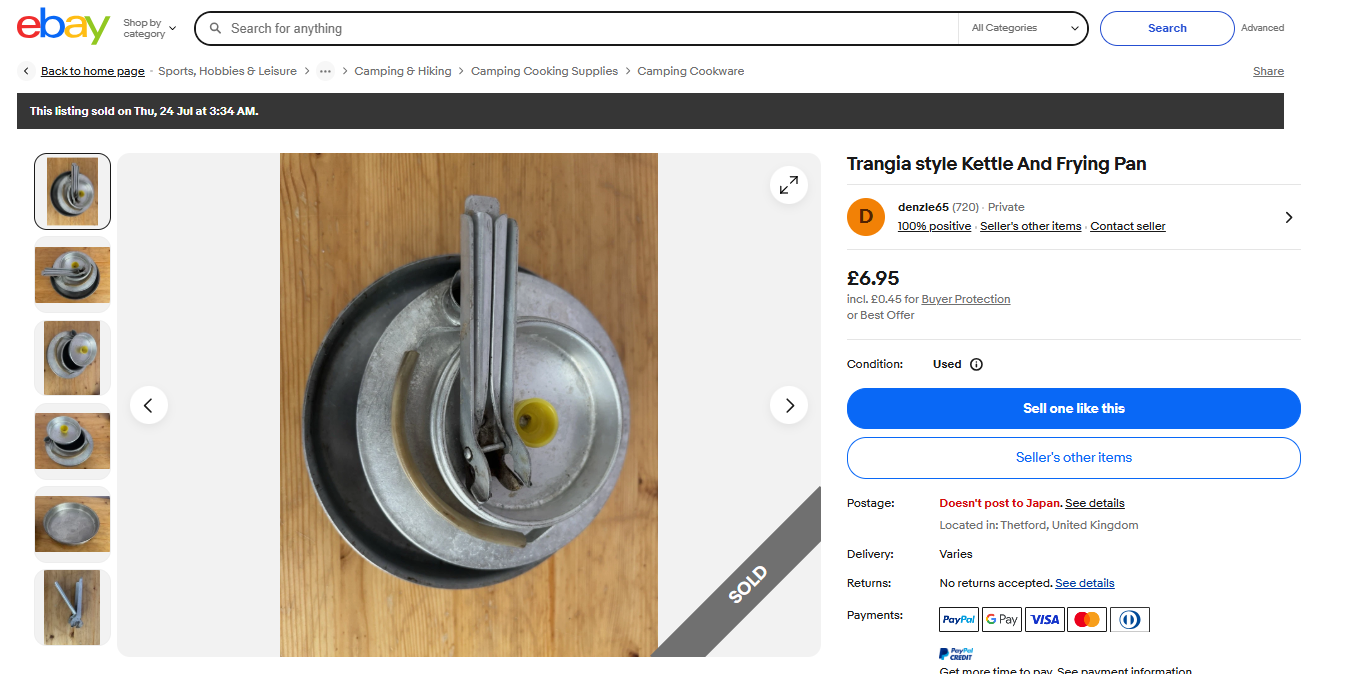1352x674 pixels.
Task: Show the next listing photo
Action: pos(789,405)
